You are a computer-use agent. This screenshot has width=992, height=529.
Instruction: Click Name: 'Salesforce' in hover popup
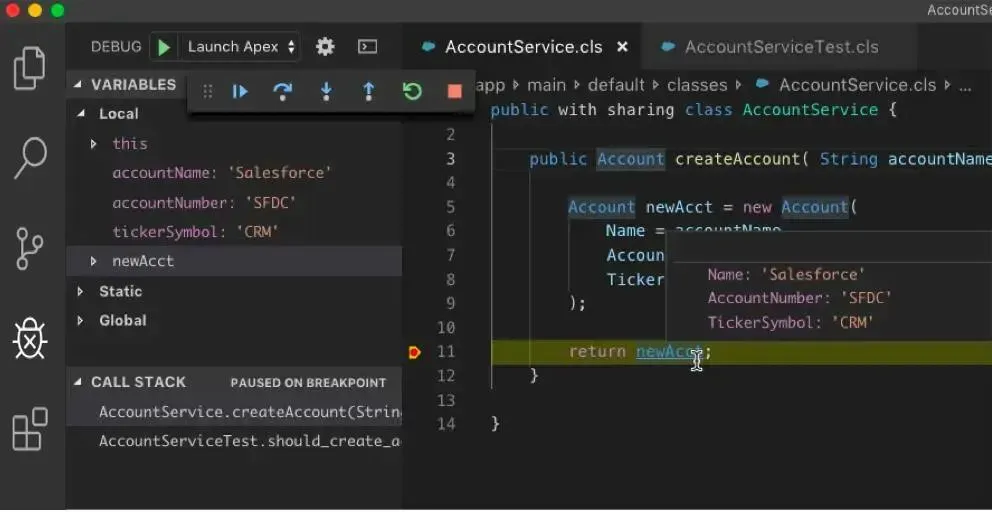(x=786, y=275)
